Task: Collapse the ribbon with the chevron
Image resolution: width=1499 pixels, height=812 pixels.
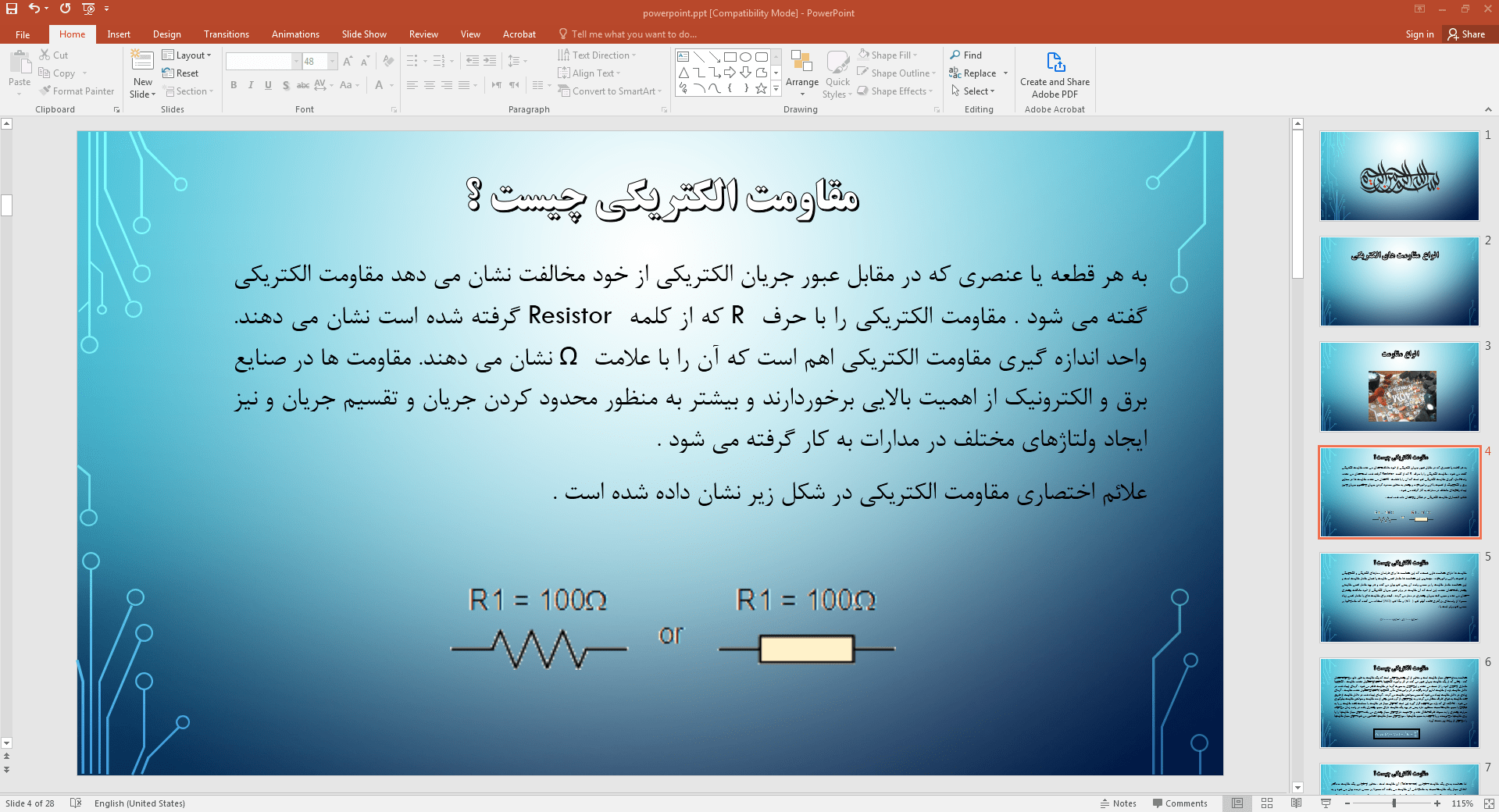Action: click(x=1488, y=109)
